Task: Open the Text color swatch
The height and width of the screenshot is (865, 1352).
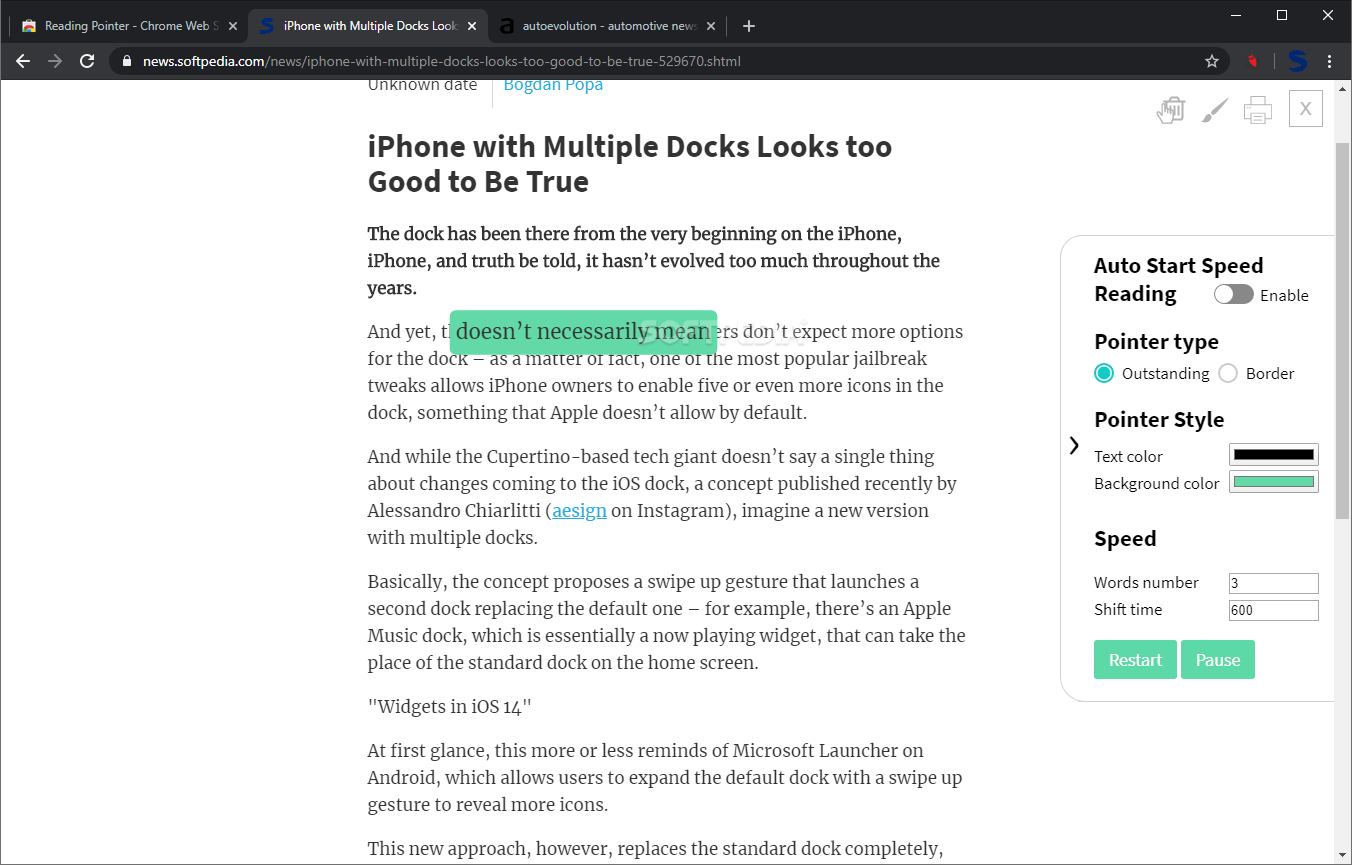Action: [1273, 455]
